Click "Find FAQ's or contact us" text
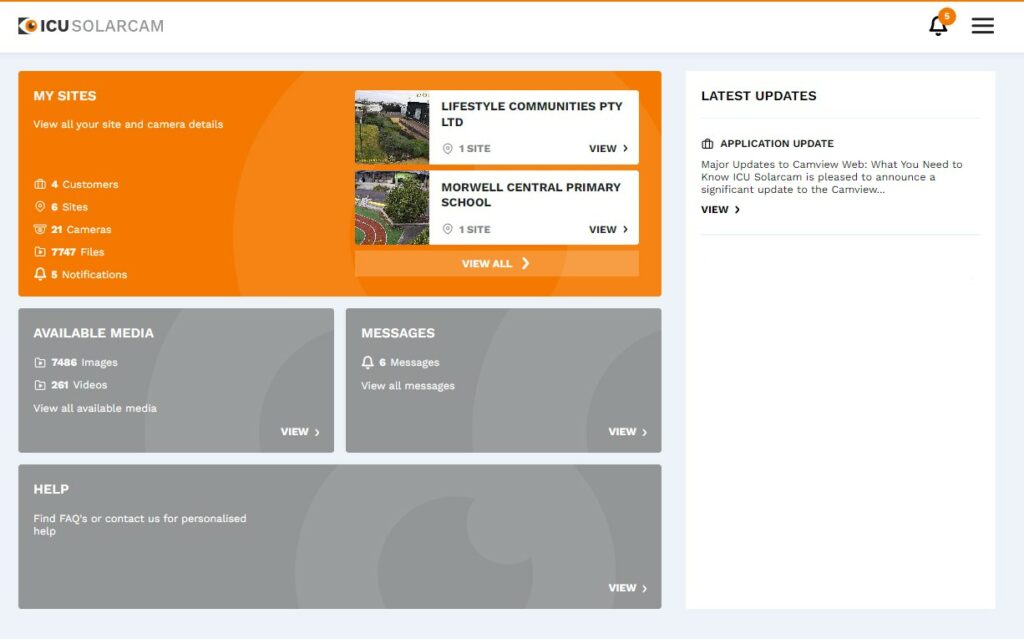The height and width of the screenshot is (639, 1024). 140,525
